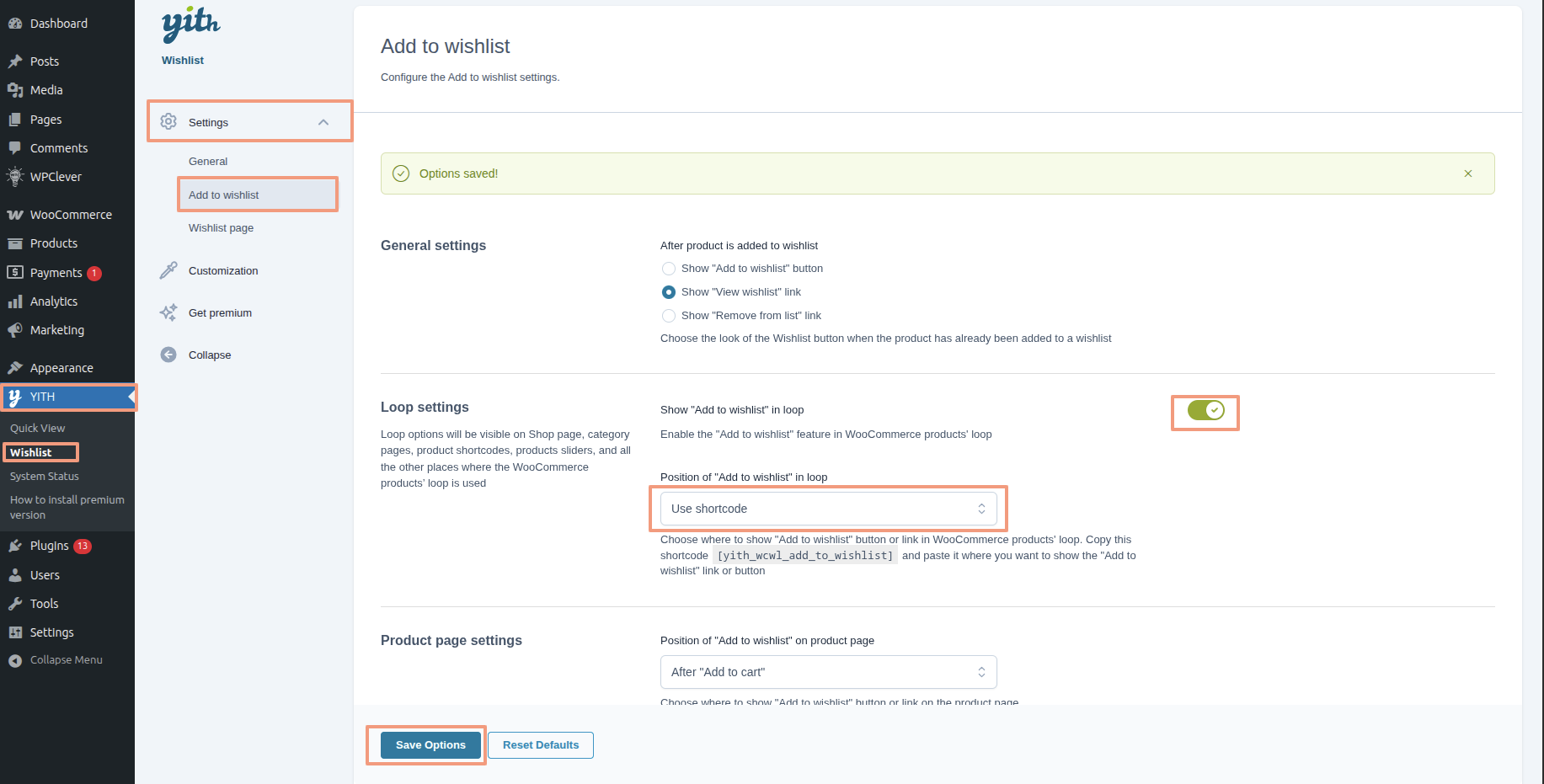This screenshot has width=1544, height=784.
Task: Click the YITH logo at top
Action: (x=190, y=24)
